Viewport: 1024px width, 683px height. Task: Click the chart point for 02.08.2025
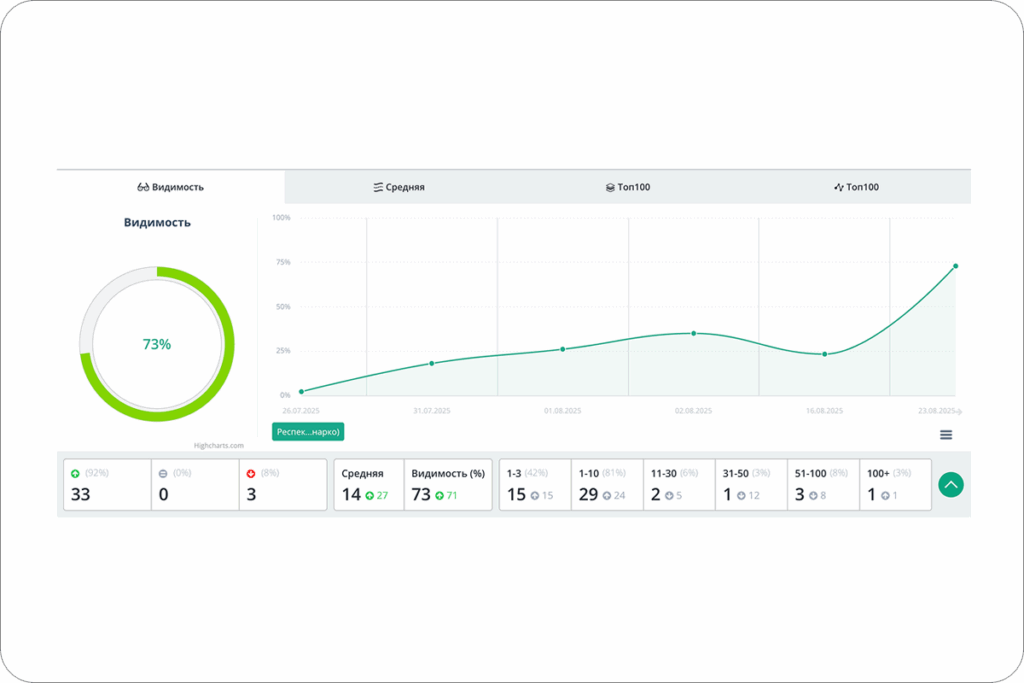point(694,333)
